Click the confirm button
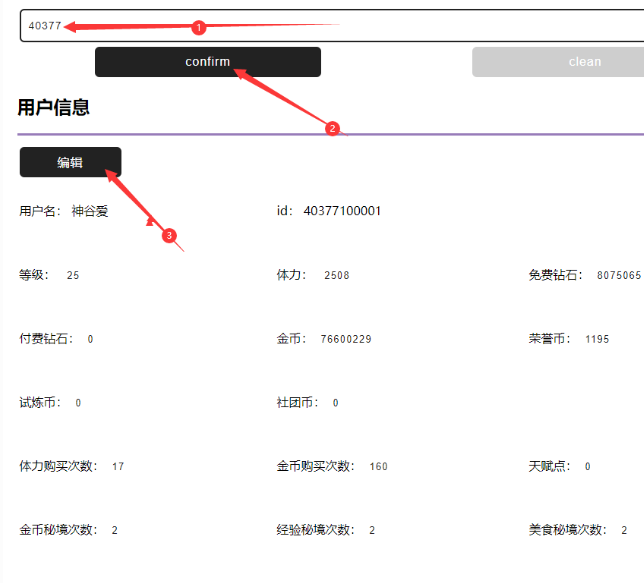 pos(208,62)
